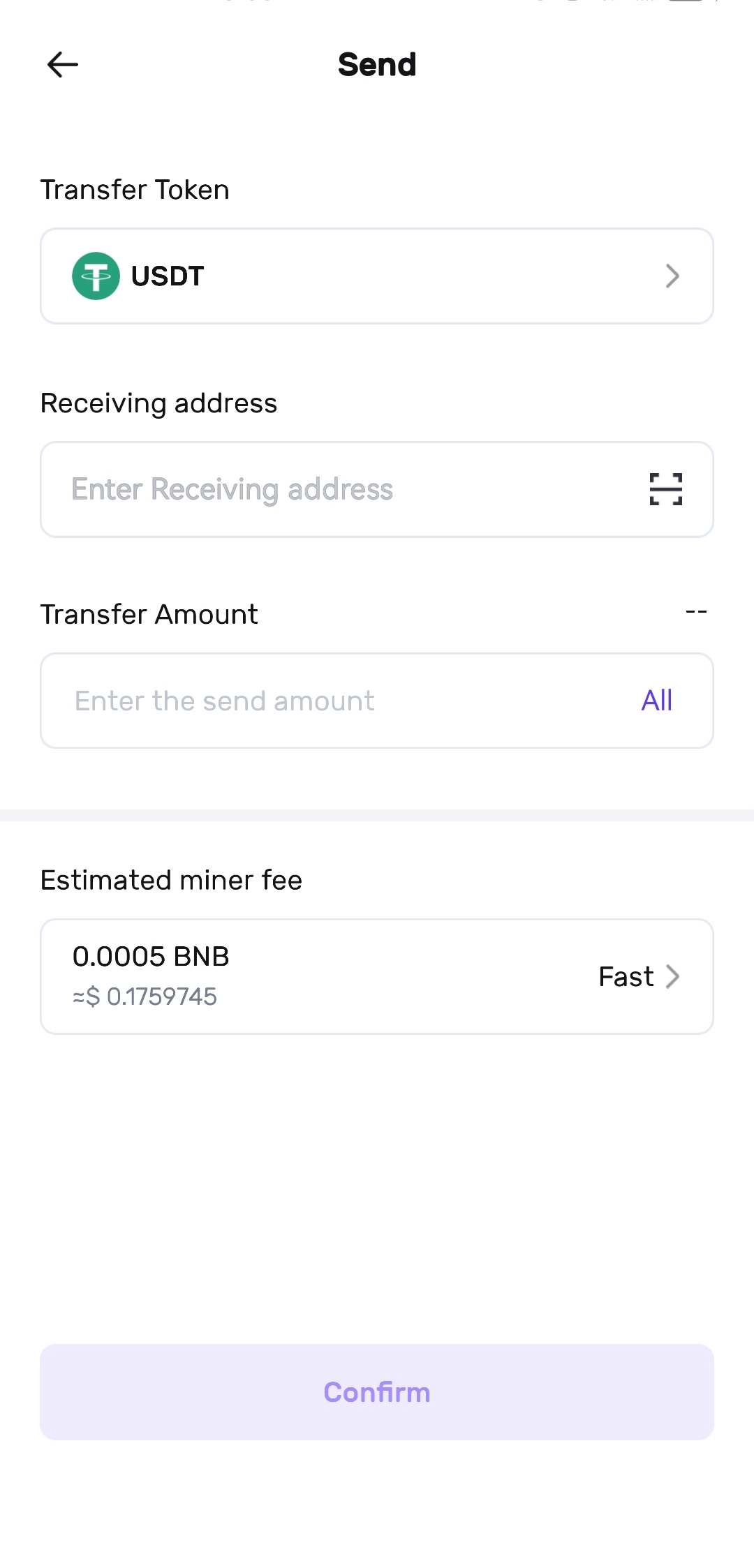This screenshot has height=1568, width=754.
Task: Tap the Estimated miner fee label
Action: tap(171, 881)
